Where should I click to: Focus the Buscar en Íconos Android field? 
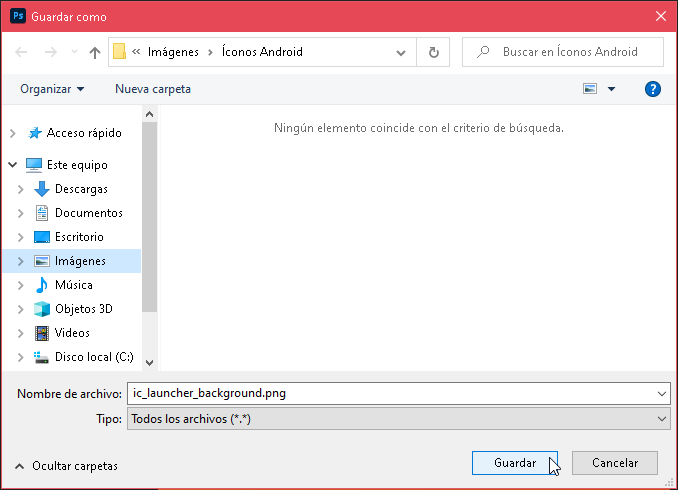(x=563, y=52)
